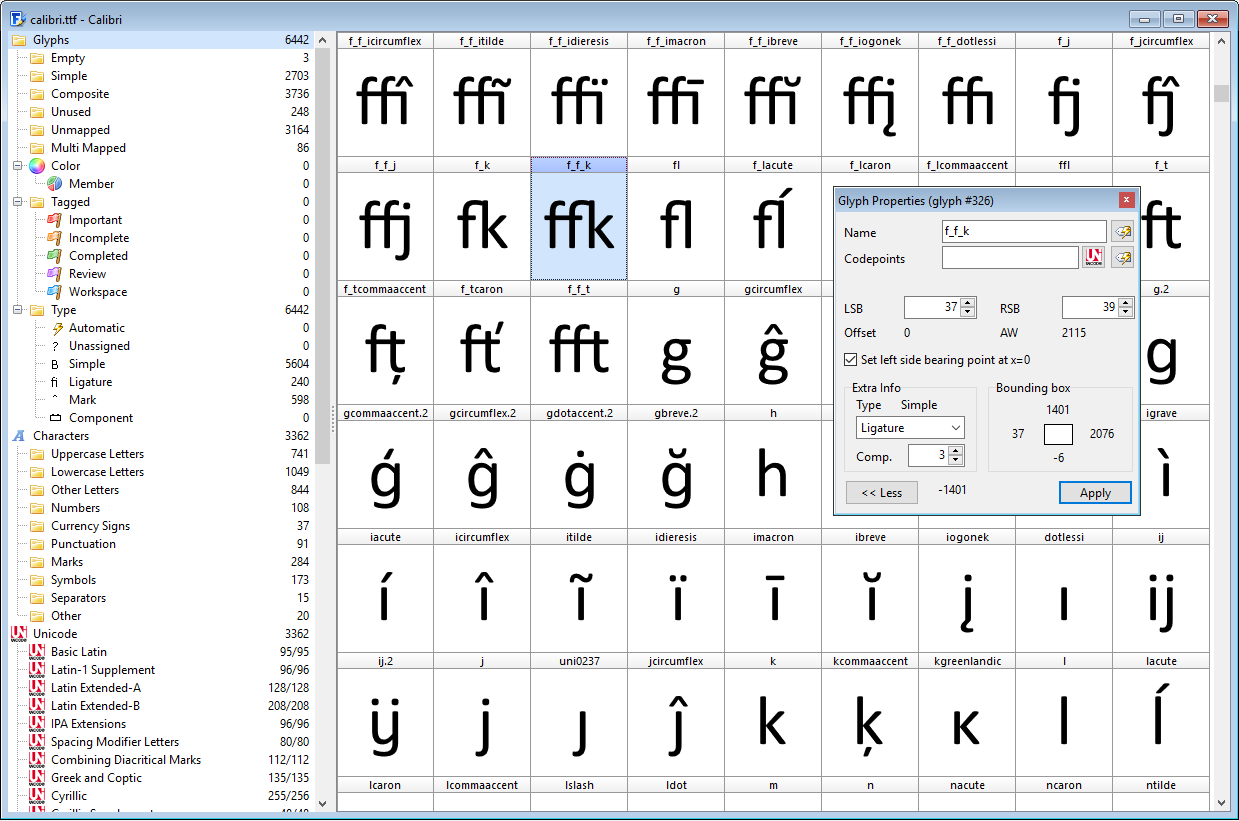The height and width of the screenshot is (821, 1239).
Task: Click the Latin-1 Supplement Unicode icon
Action: pyautogui.click(x=37, y=670)
